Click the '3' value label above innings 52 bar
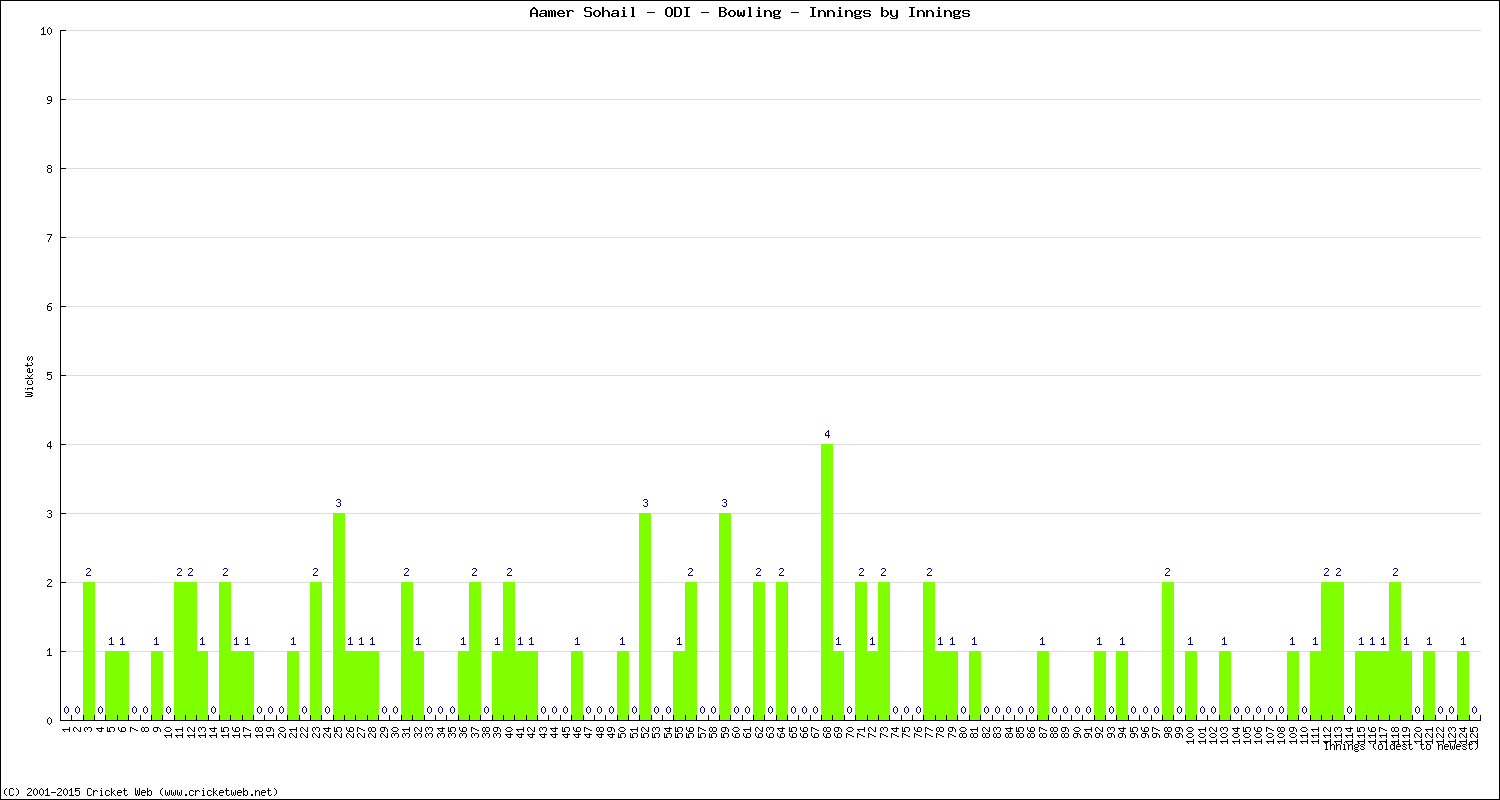1500x800 pixels. click(x=645, y=503)
